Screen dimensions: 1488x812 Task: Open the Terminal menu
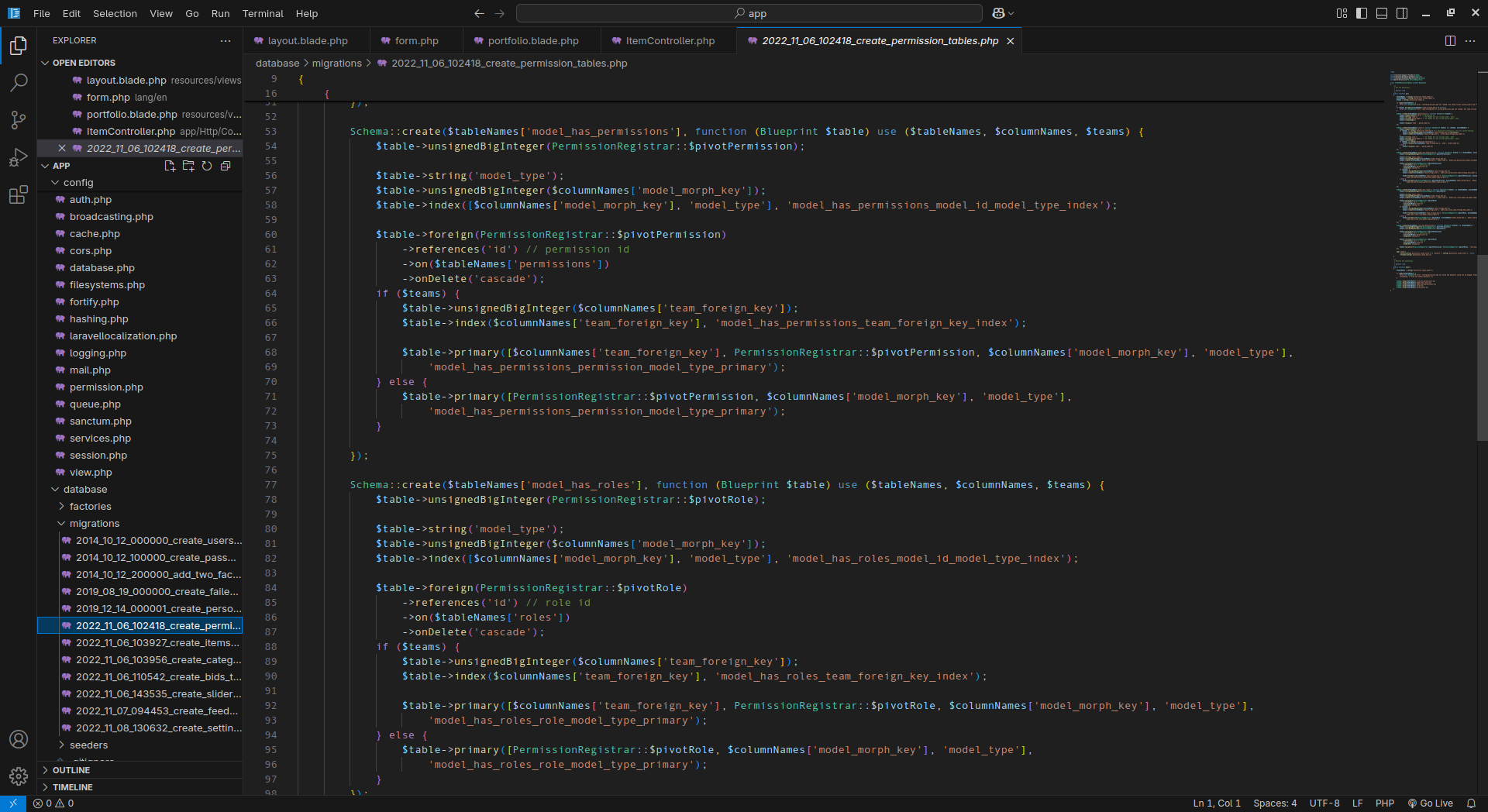pos(263,13)
